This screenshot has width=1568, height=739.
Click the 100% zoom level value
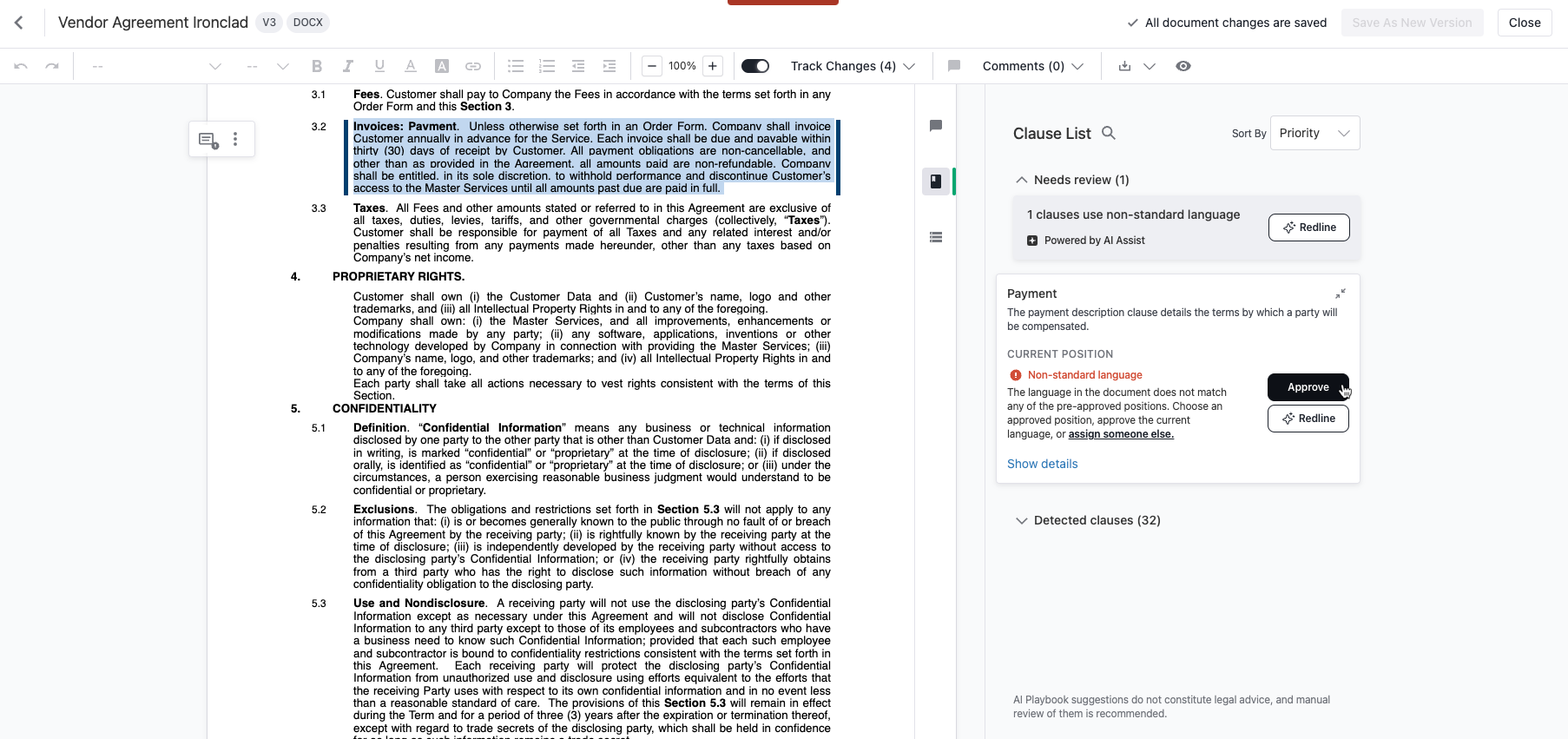pyautogui.click(x=682, y=66)
